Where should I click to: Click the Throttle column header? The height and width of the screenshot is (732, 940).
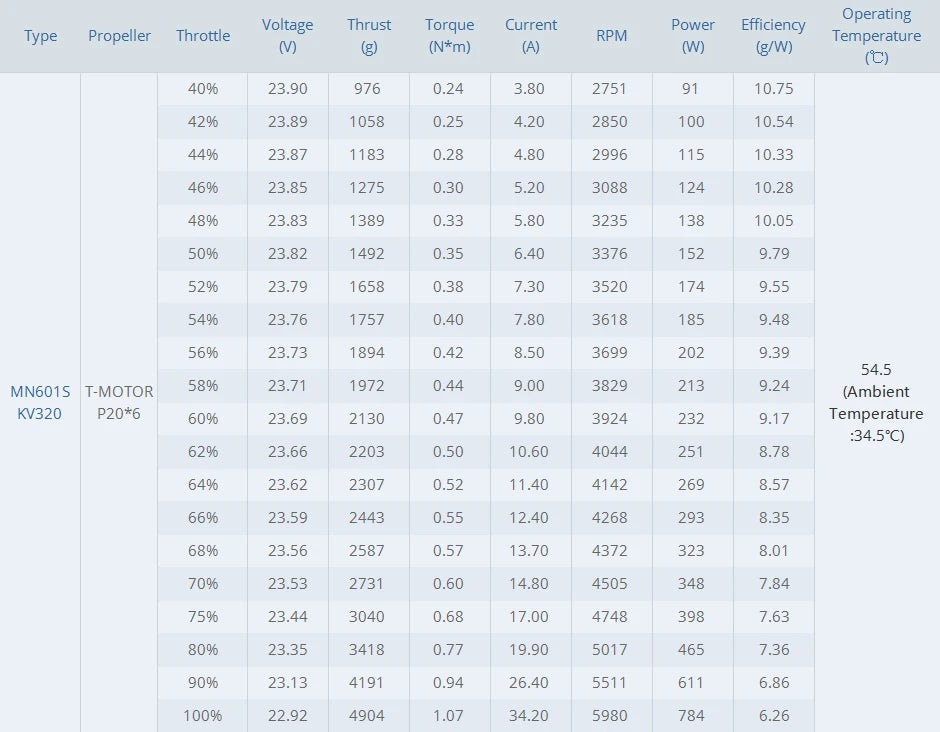pyautogui.click(x=203, y=36)
